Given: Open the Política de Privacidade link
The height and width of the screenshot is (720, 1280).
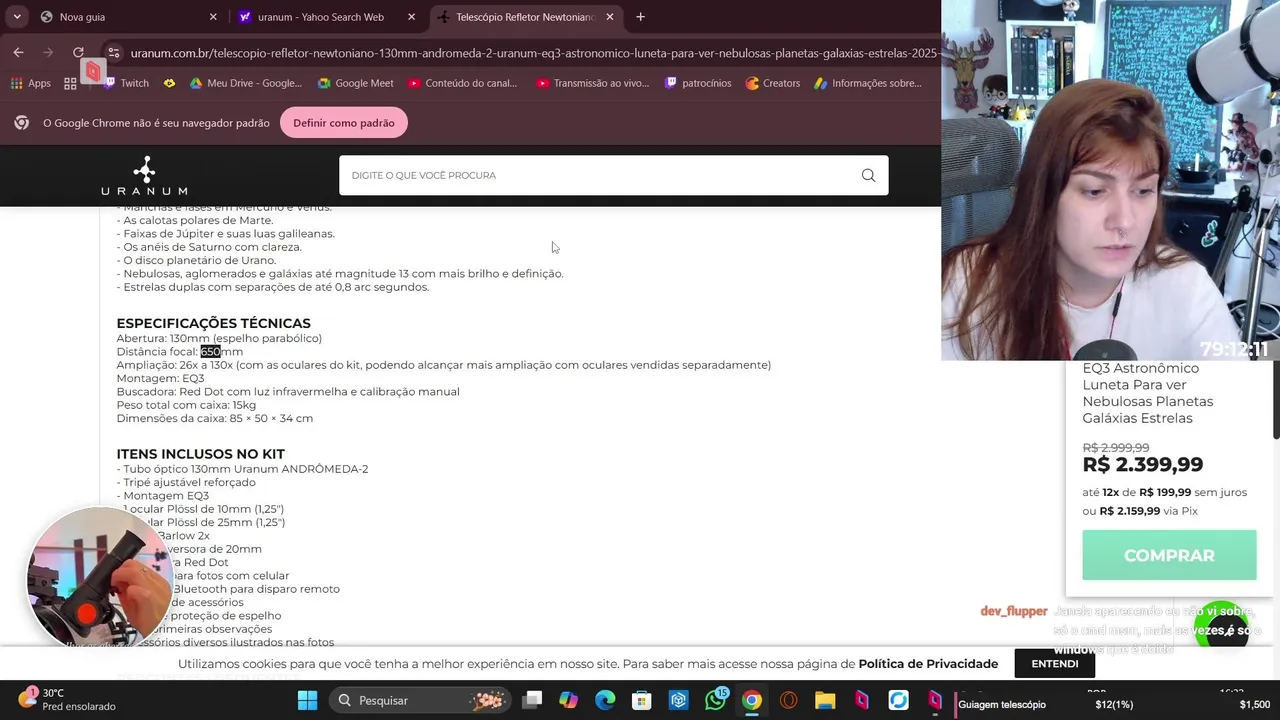Looking at the screenshot, I should click(x=928, y=664).
